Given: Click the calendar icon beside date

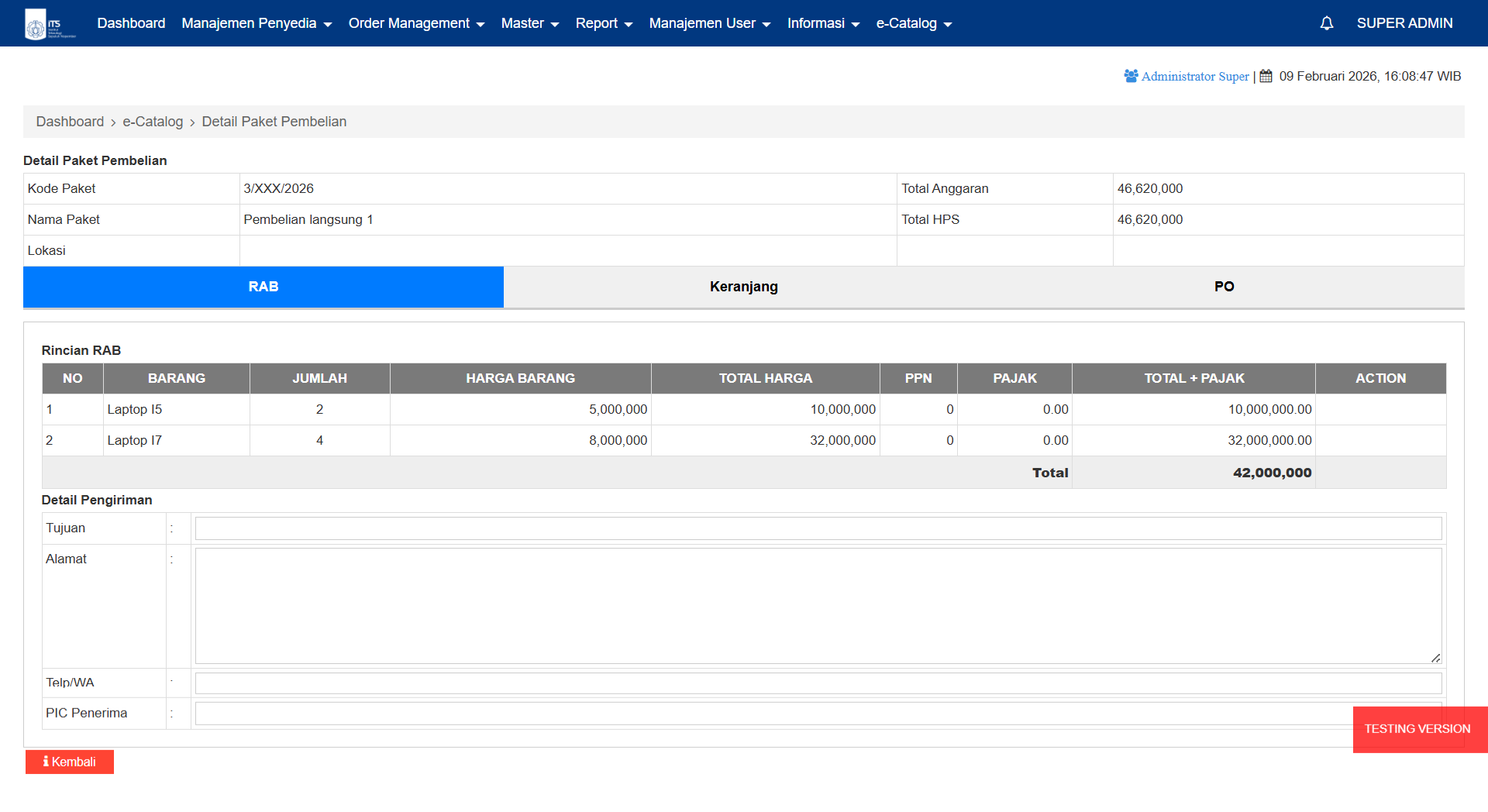Looking at the screenshot, I should click(1266, 76).
